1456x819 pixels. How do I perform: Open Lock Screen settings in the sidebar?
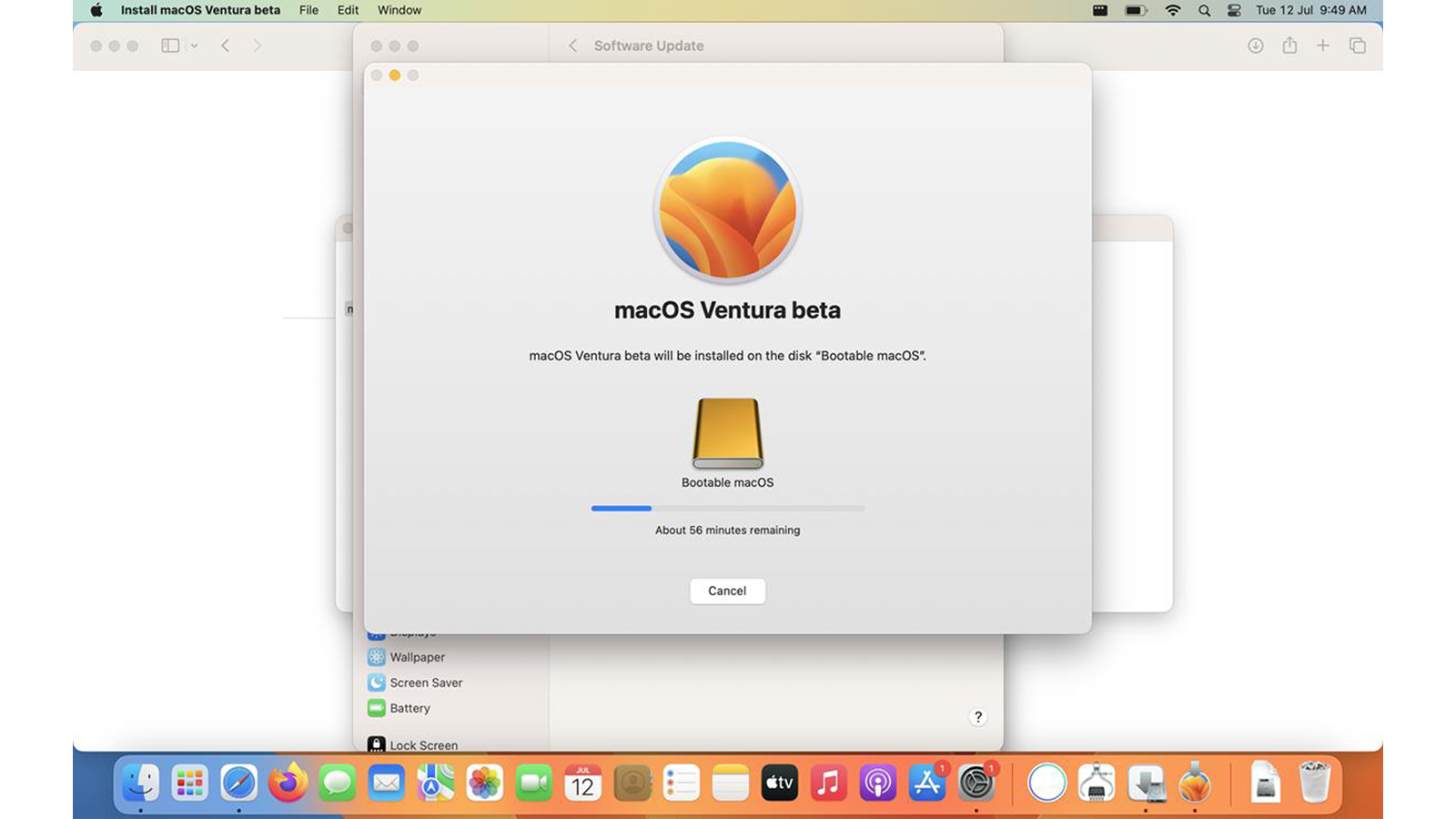[x=413, y=744]
